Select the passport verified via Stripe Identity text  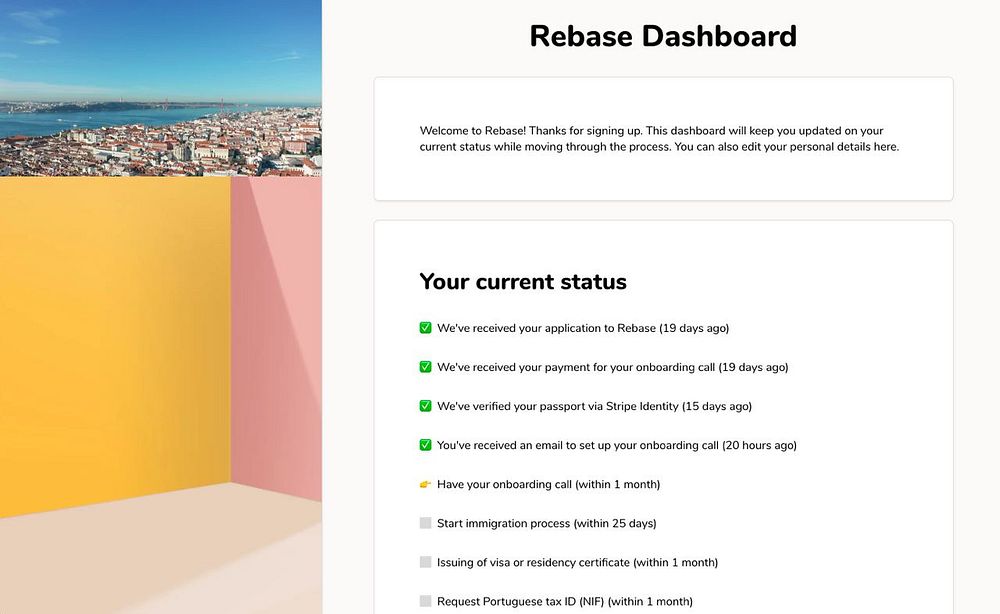click(x=594, y=406)
